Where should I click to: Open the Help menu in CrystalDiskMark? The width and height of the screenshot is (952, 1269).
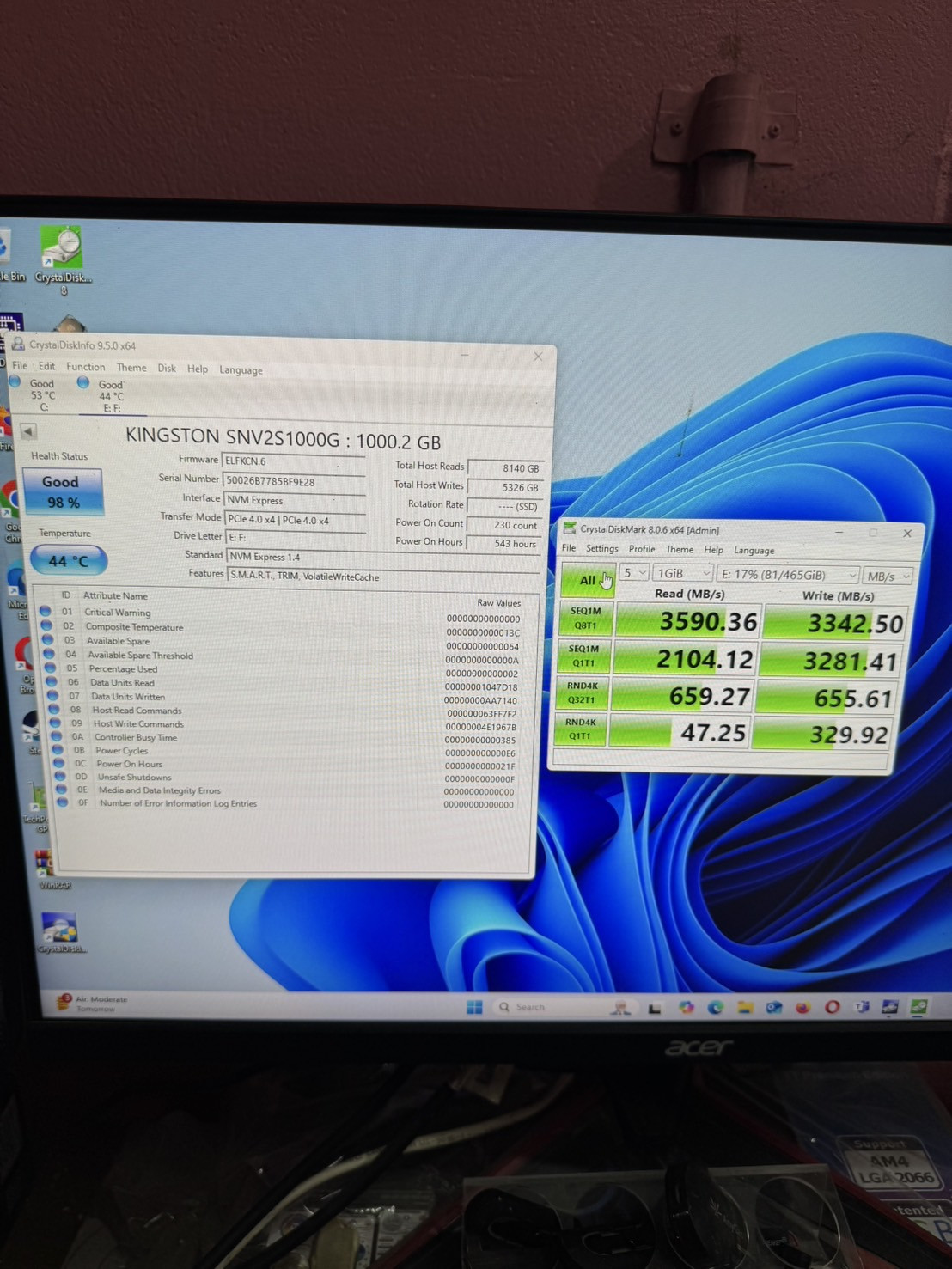714,550
